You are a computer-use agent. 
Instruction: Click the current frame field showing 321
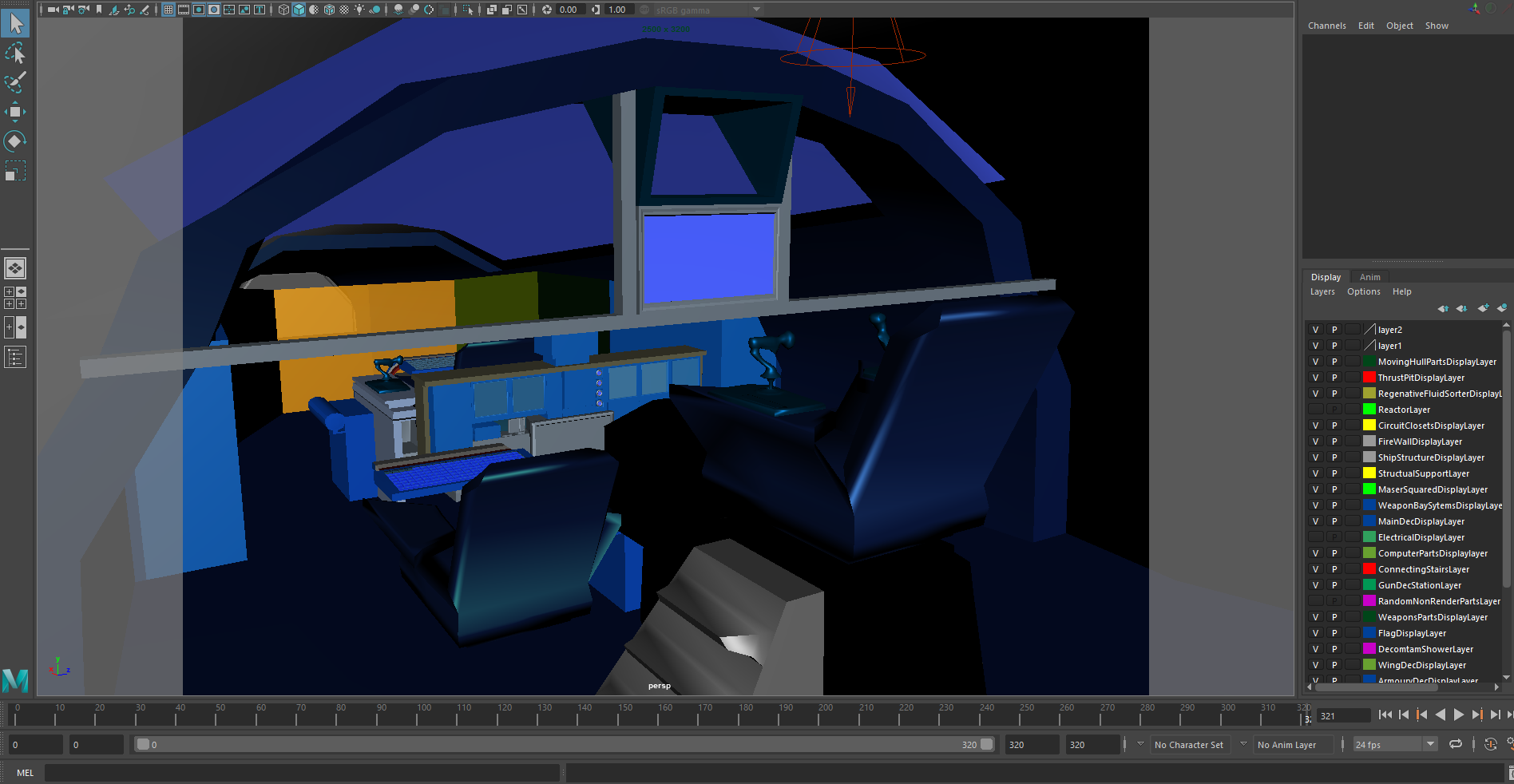click(x=1342, y=716)
